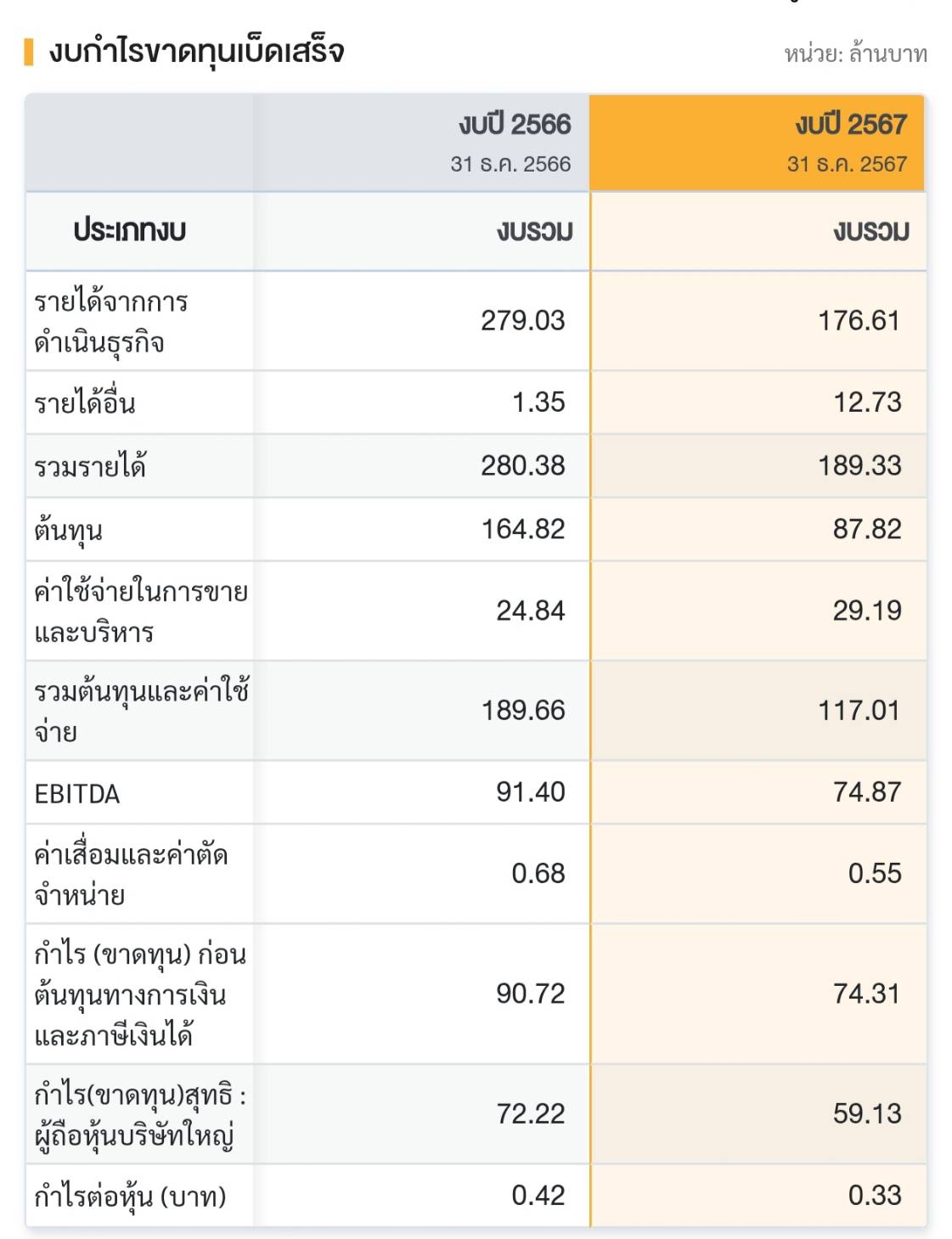This screenshot has height=1239, width=952.
Task: Click the orange marker beside the title
Action: 29,52
